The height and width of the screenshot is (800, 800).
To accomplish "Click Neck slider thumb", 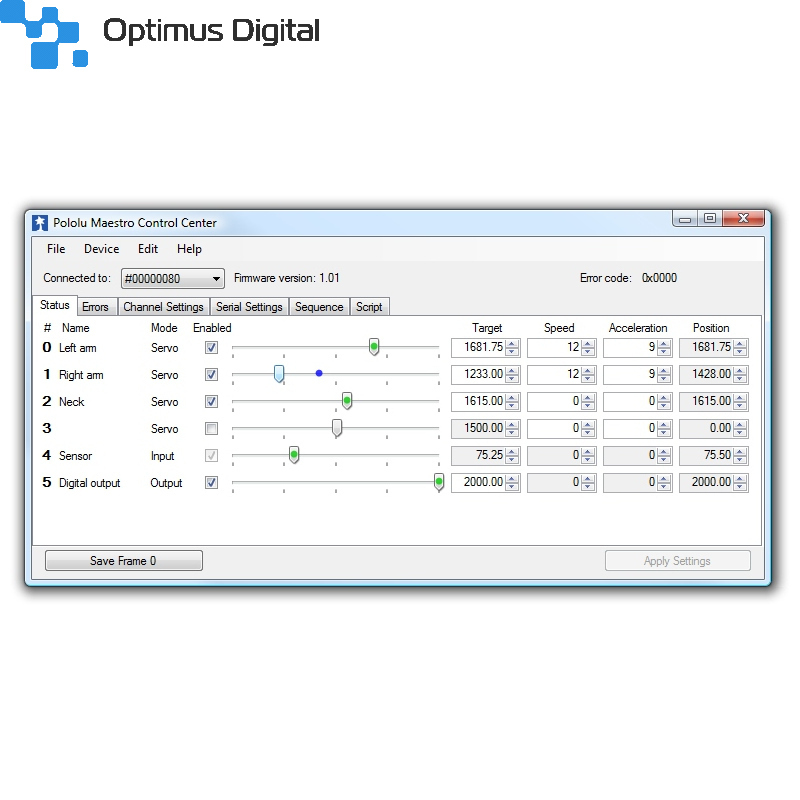I will pos(347,401).
